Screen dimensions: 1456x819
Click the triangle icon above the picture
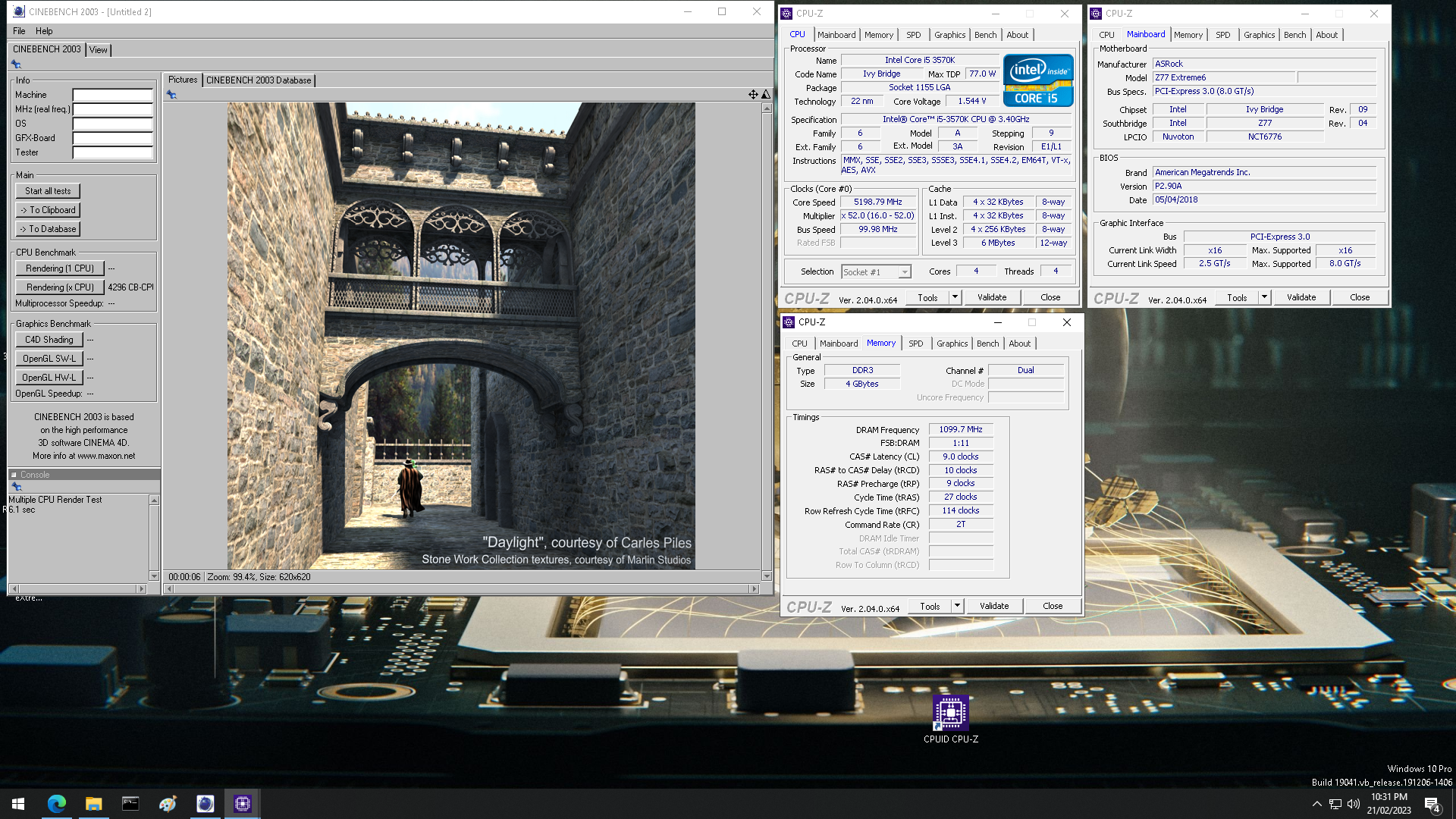coord(766,95)
